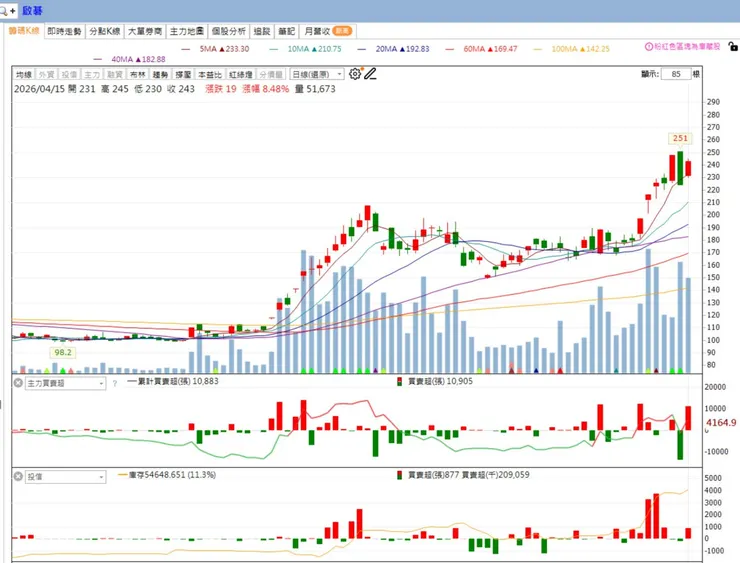Click the 2026/04/15 date in the quote line
Screen dimensions: 740x563
(x=39, y=89)
